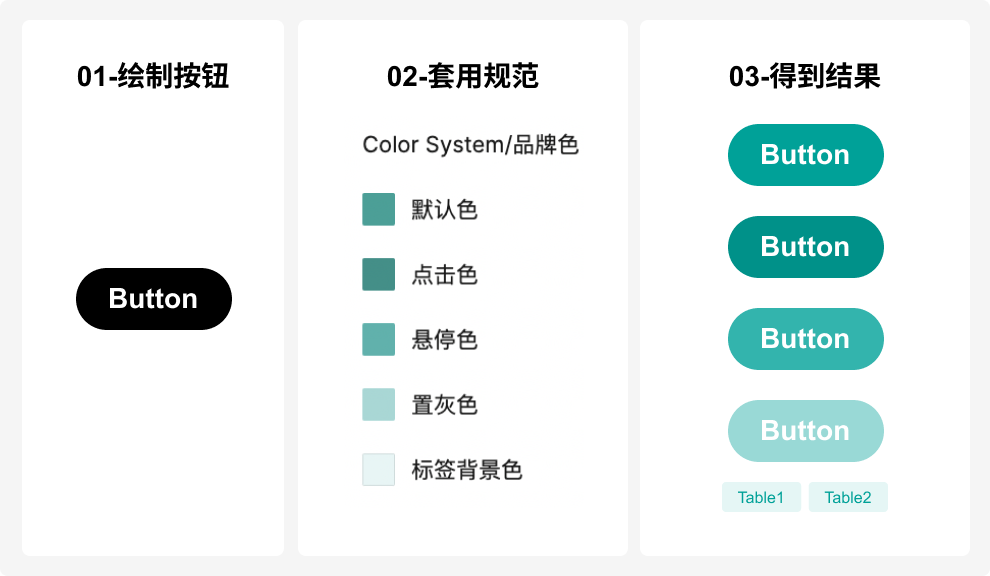Click the 点击色 text label

(444, 274)
